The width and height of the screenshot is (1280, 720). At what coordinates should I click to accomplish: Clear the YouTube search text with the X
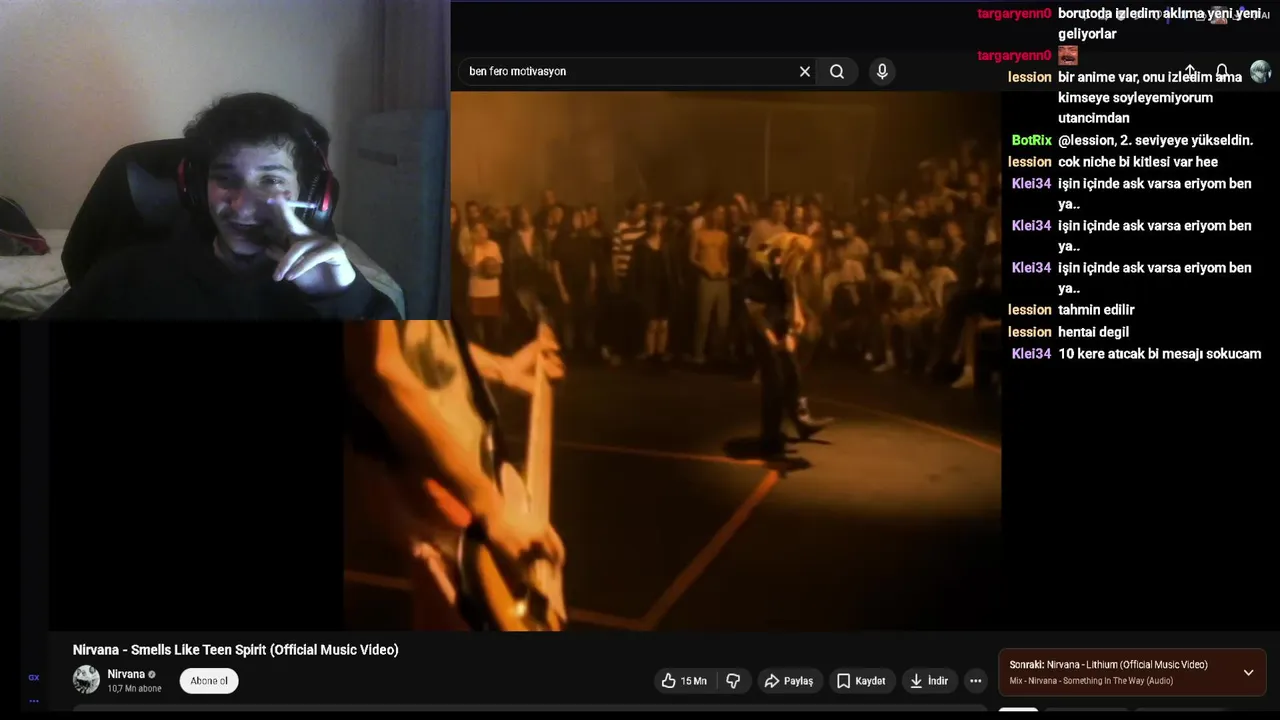tap(805, 71)
